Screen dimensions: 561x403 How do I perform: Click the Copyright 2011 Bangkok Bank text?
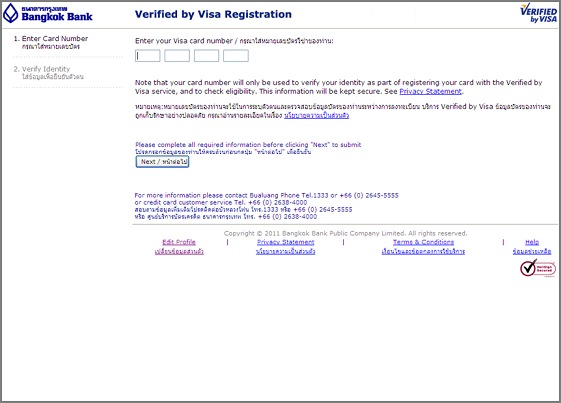click(346, 233)
